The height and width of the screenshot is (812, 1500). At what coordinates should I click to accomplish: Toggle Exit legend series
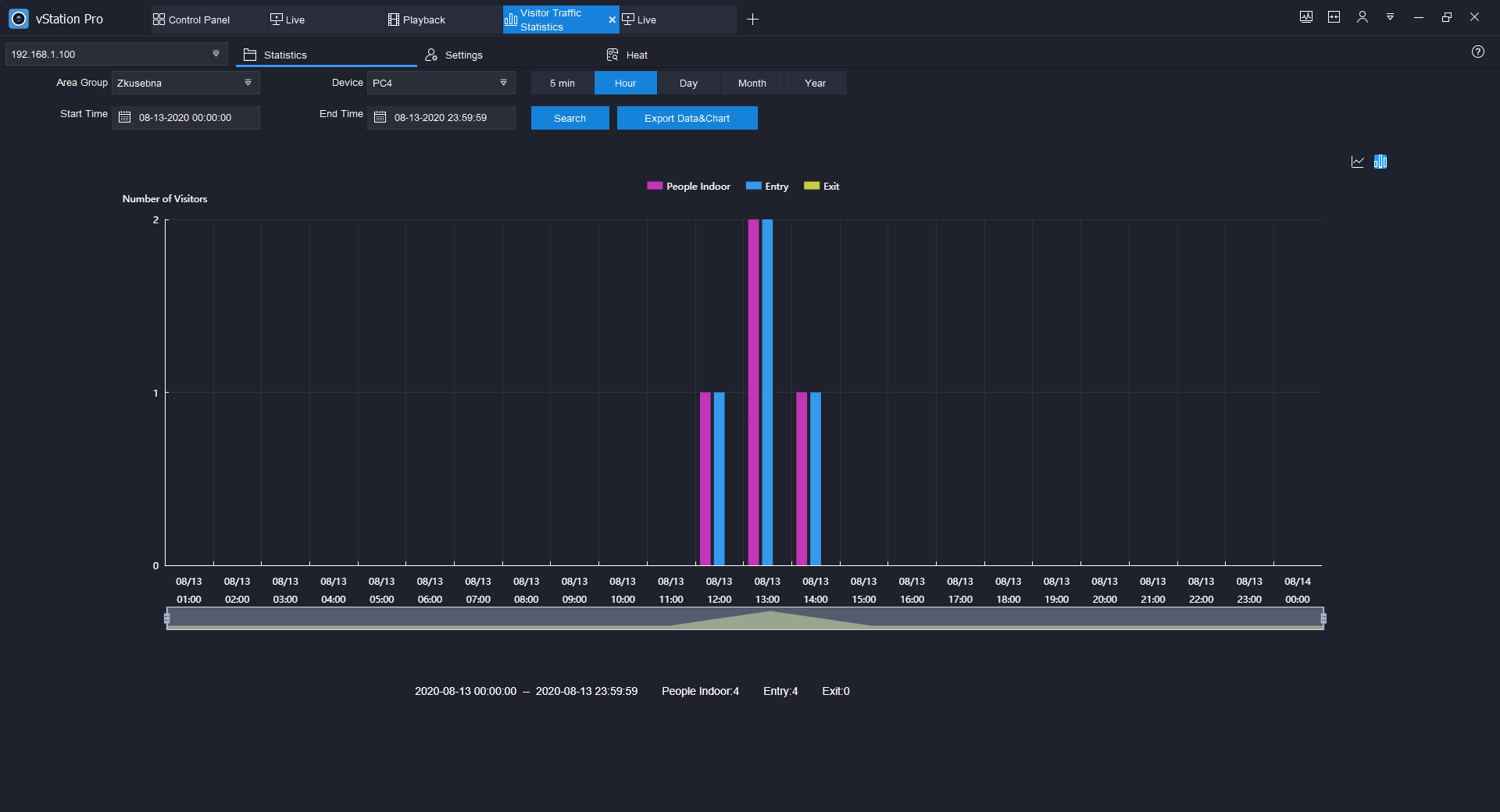pyautogui.click(x=822, y=186)
